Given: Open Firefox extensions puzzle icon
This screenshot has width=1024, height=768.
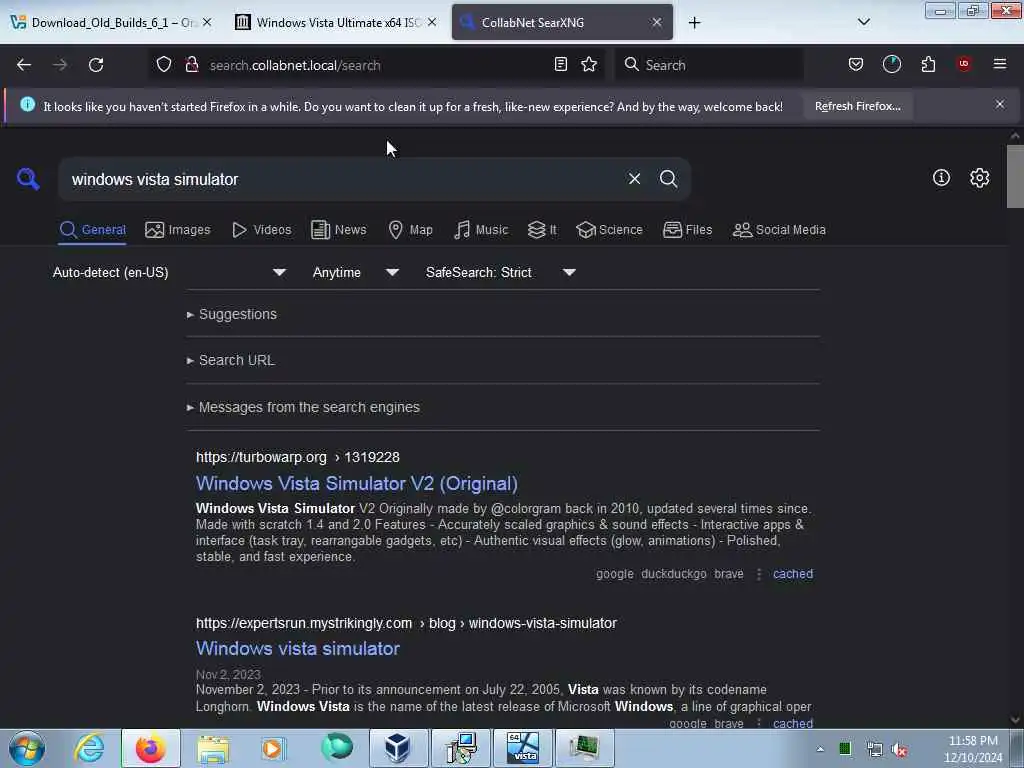Looking at the screenshot, I should [x=928, y=64].
